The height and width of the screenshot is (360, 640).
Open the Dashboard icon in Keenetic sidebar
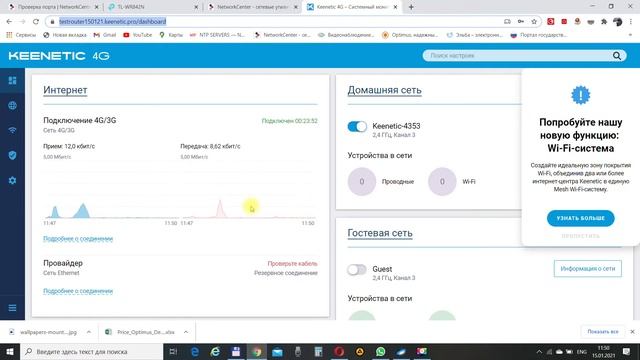tap(12, 80)
